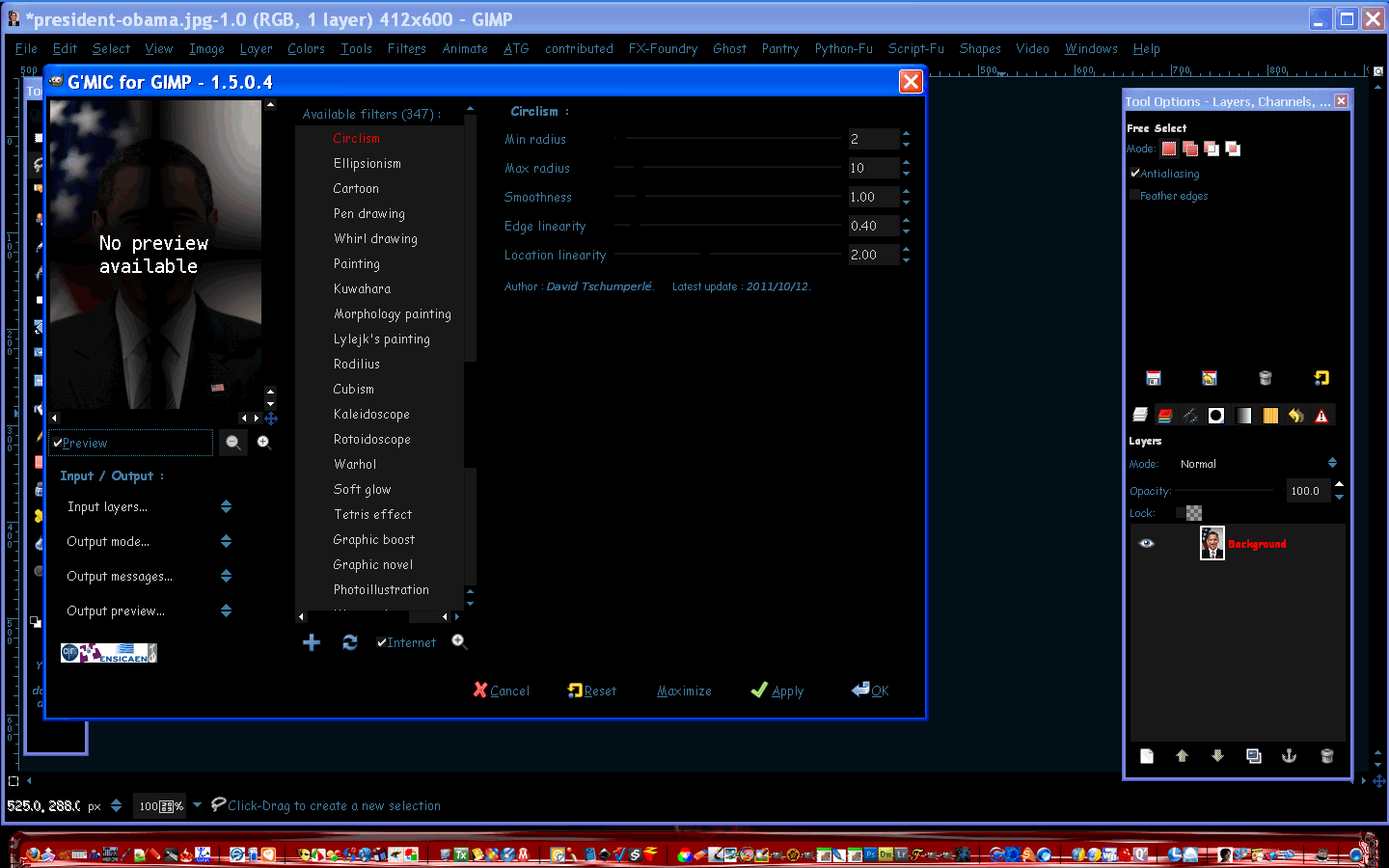
Task: Select the Warhol filter in list
Action: tap(355, 464)
